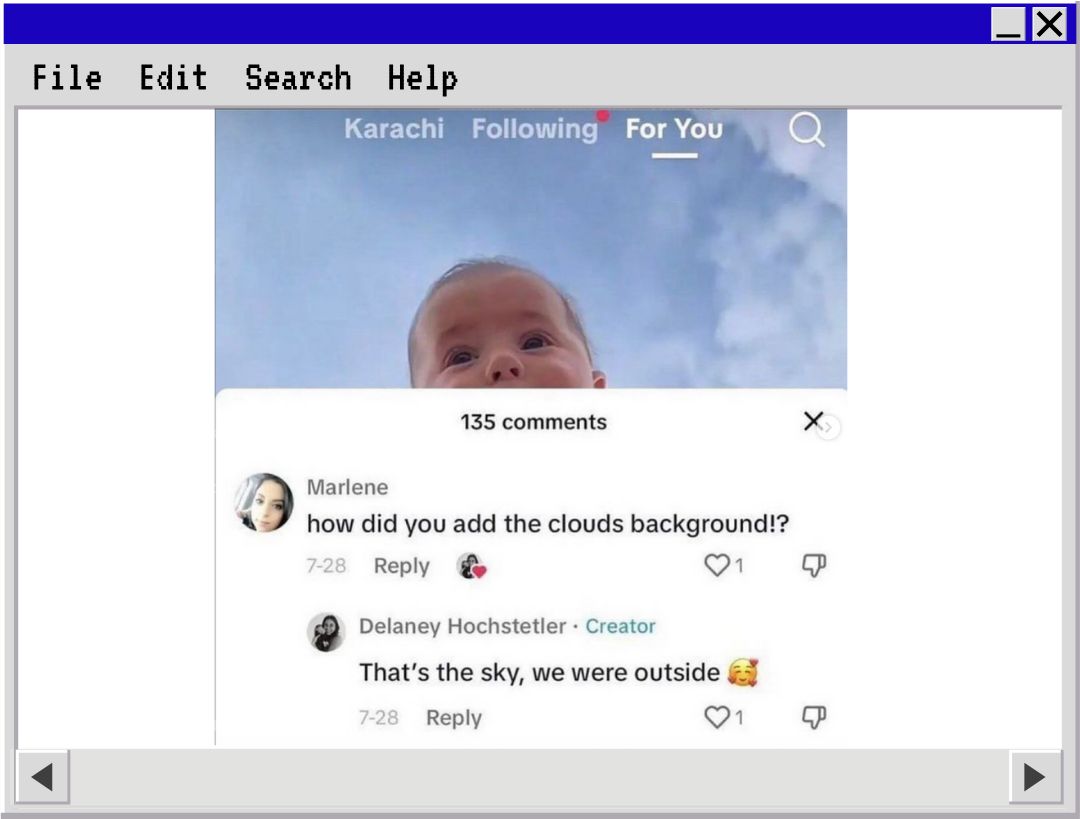Minimize the retro window
1080x819 pixels.
point(1008,24)
